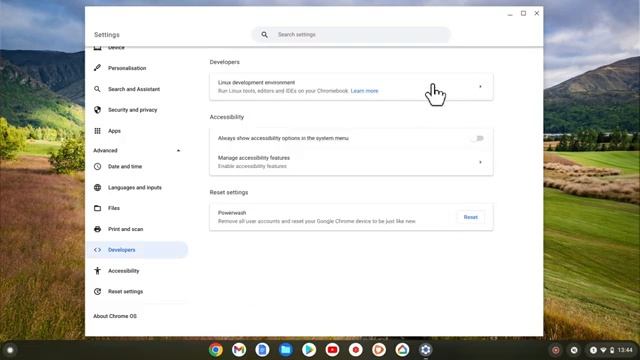Click the 'Manage accessibility features' row text
The width and height of the screenshot is (640, 360).
254,158
